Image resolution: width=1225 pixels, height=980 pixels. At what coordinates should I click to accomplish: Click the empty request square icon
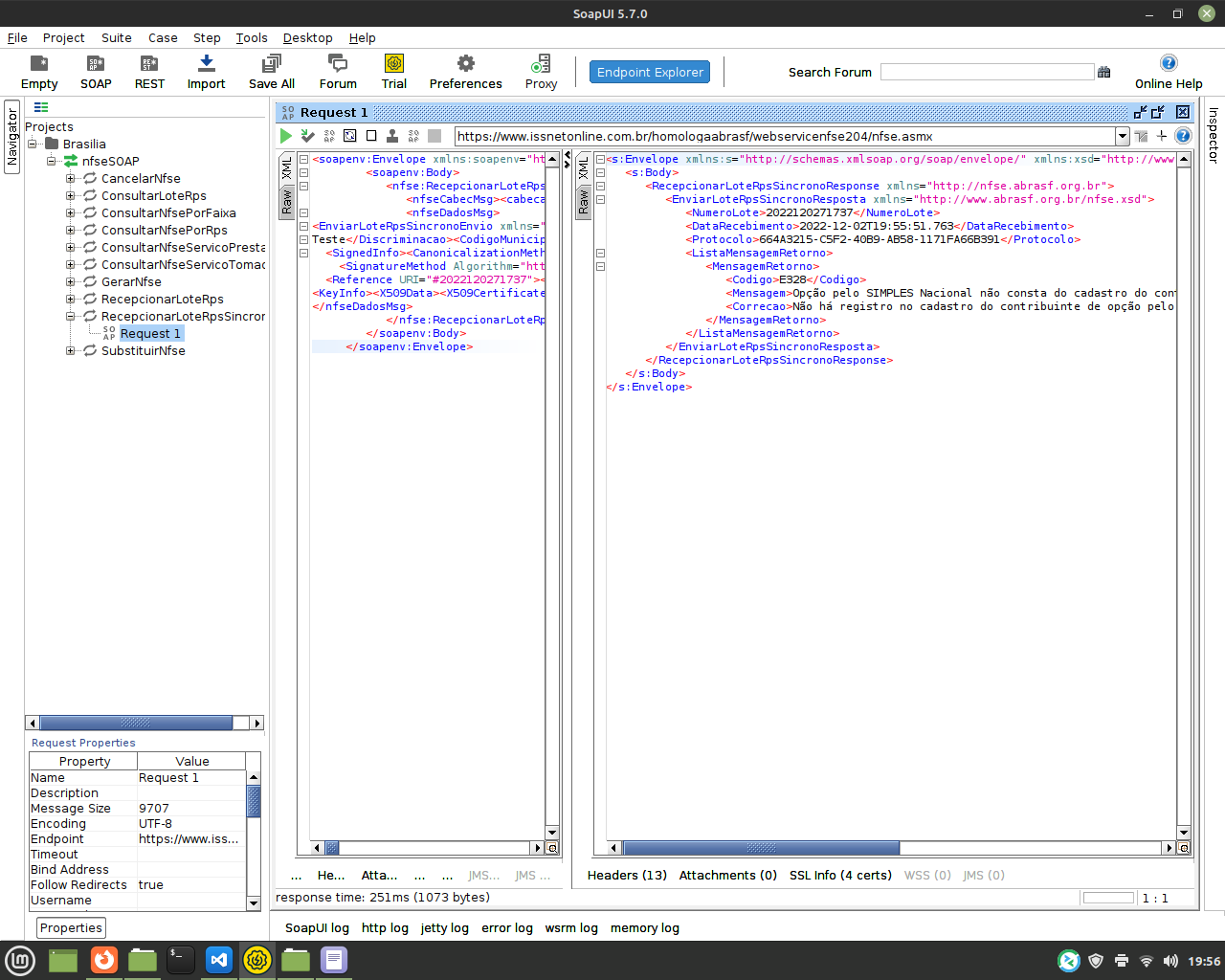[x=371, y=136]
